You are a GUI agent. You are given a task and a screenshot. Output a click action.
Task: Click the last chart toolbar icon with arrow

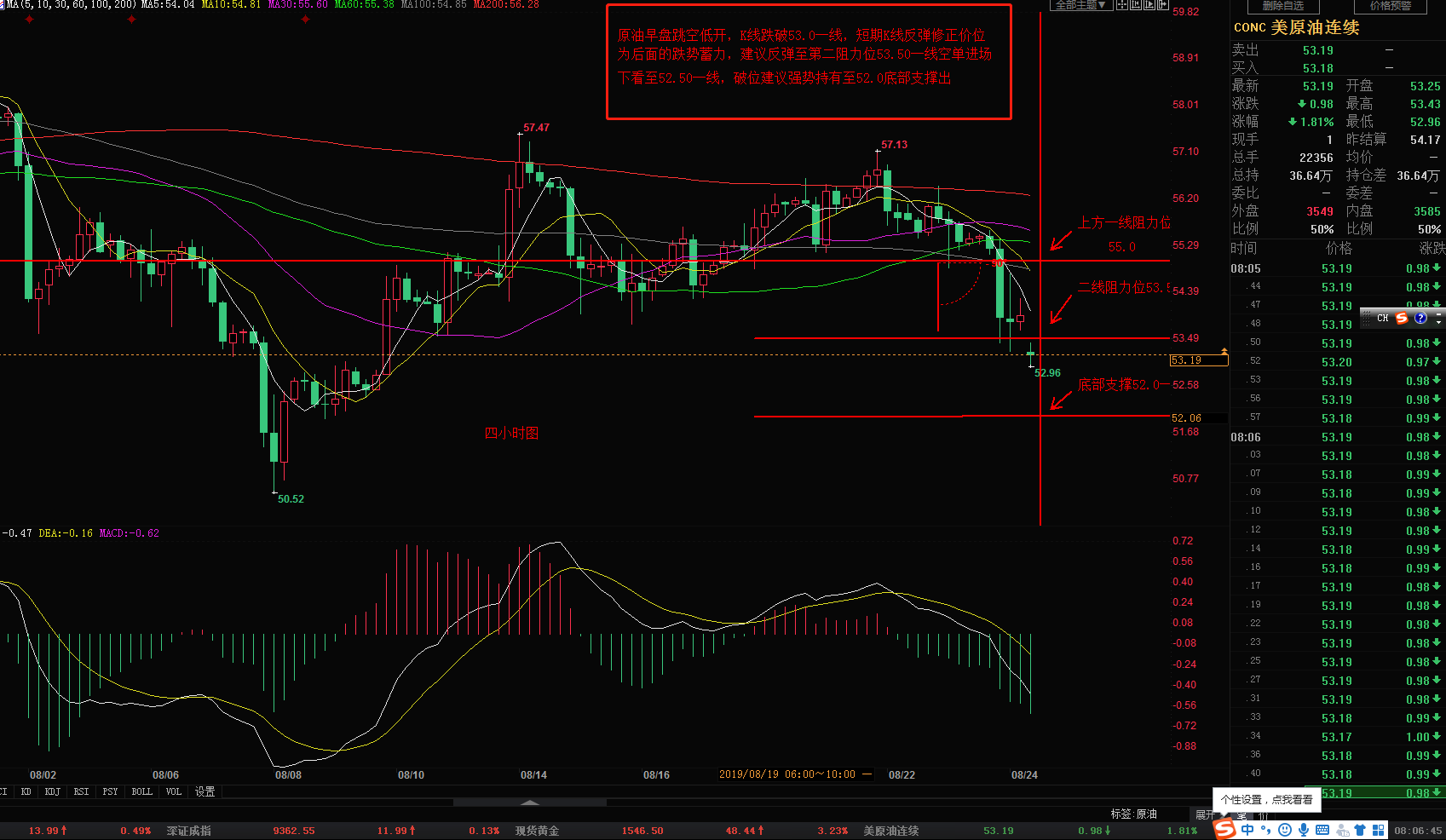tap(1161, 5)
